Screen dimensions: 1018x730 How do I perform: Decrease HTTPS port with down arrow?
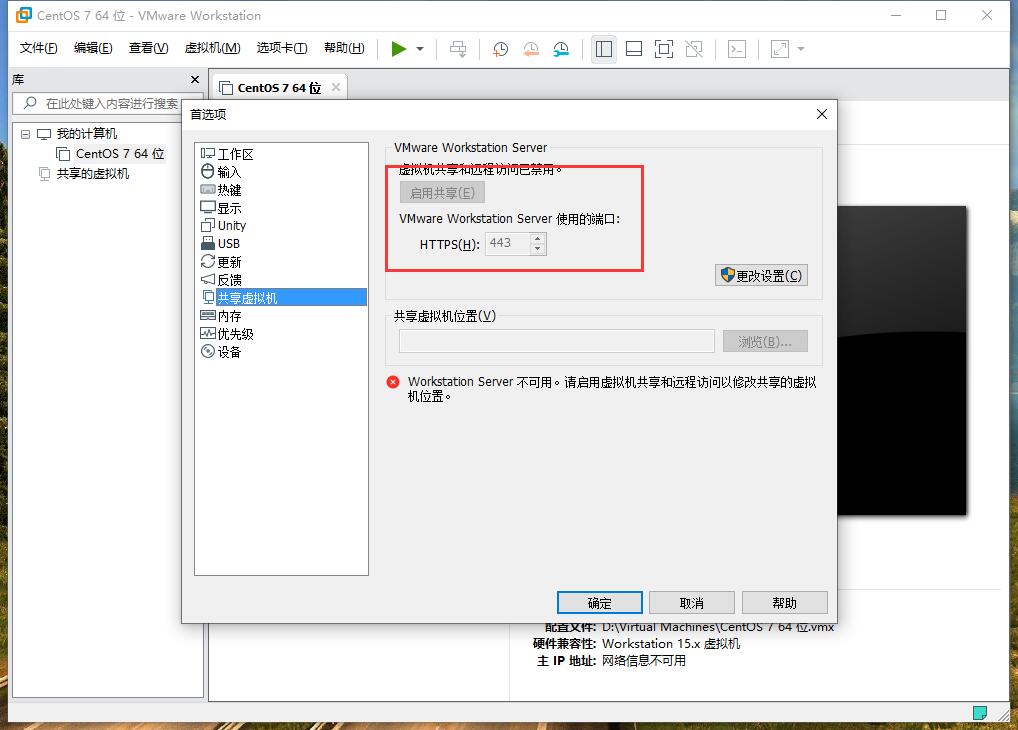tap(538, 249)
